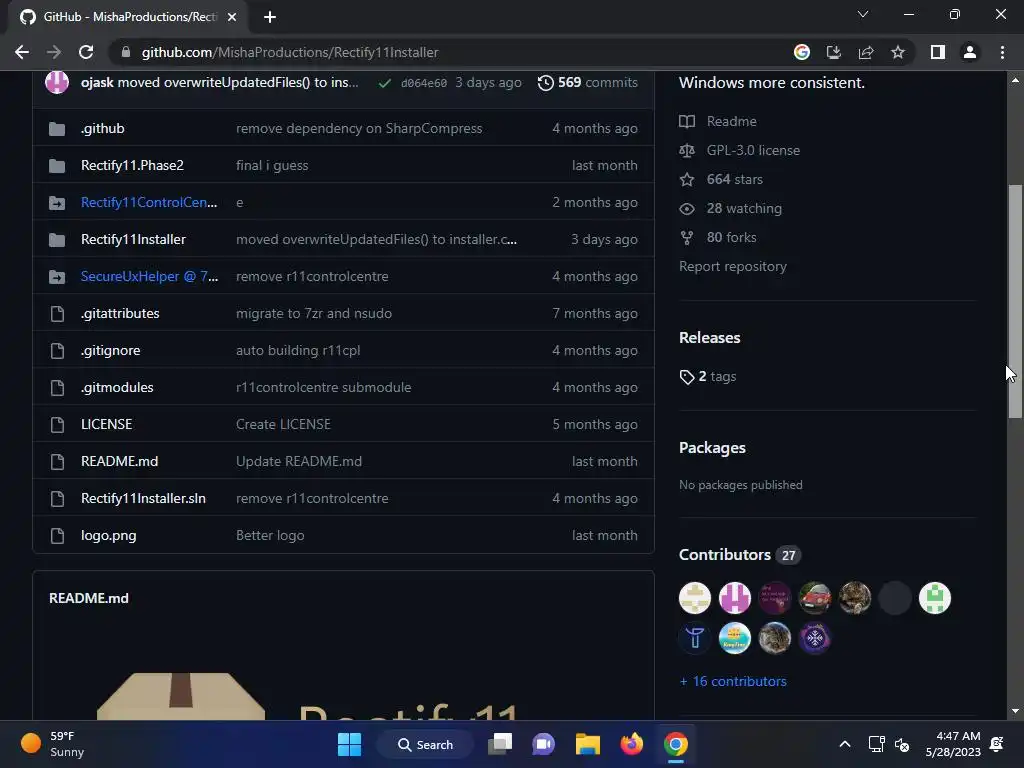The width and height of the screenshot is (1024, 768).
Task: Open the taskbar Search box
Action: tap(425, 744)
